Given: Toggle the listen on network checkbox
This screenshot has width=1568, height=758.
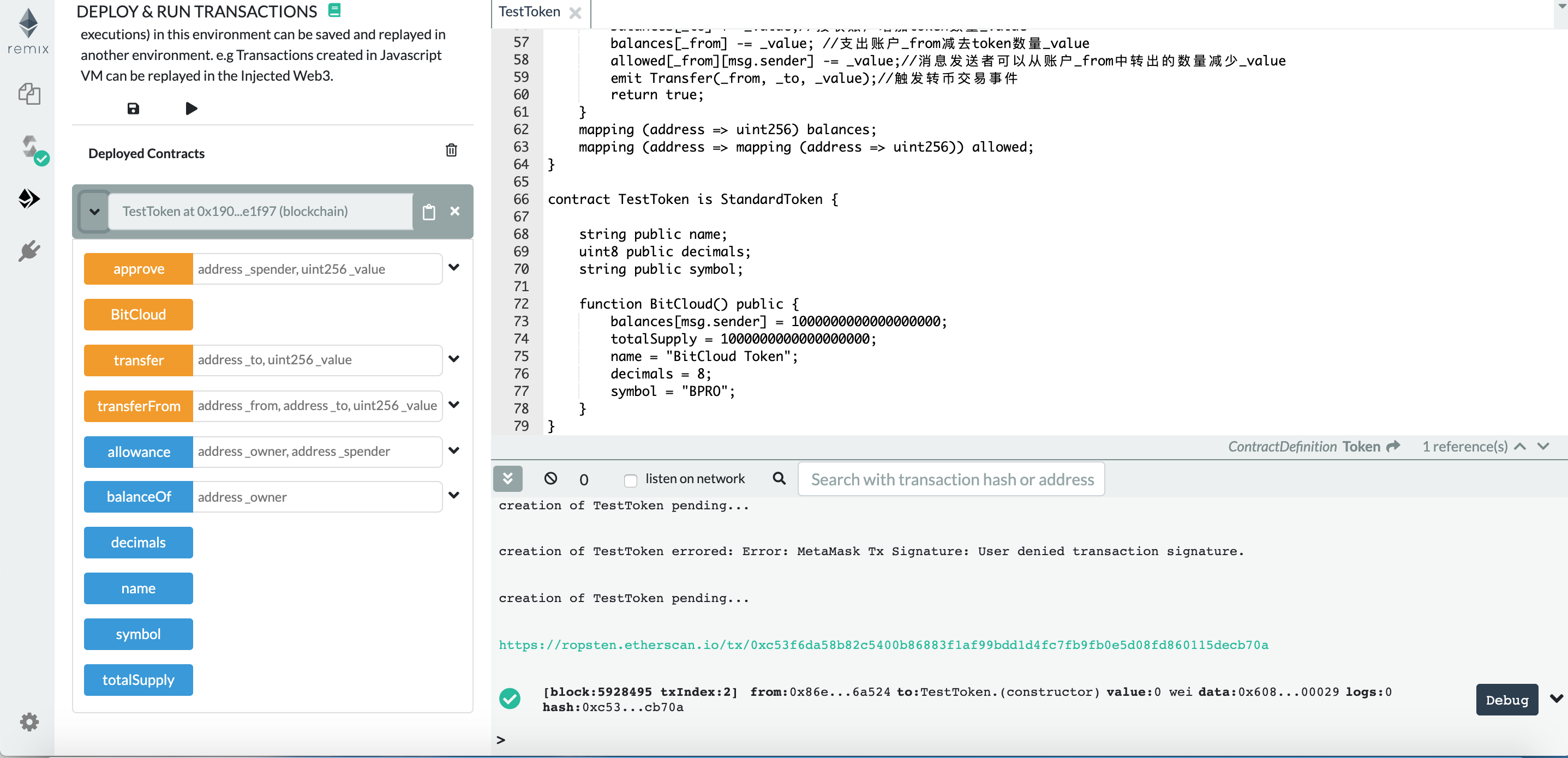Looking at the screenshot, I should coord(631,480).
